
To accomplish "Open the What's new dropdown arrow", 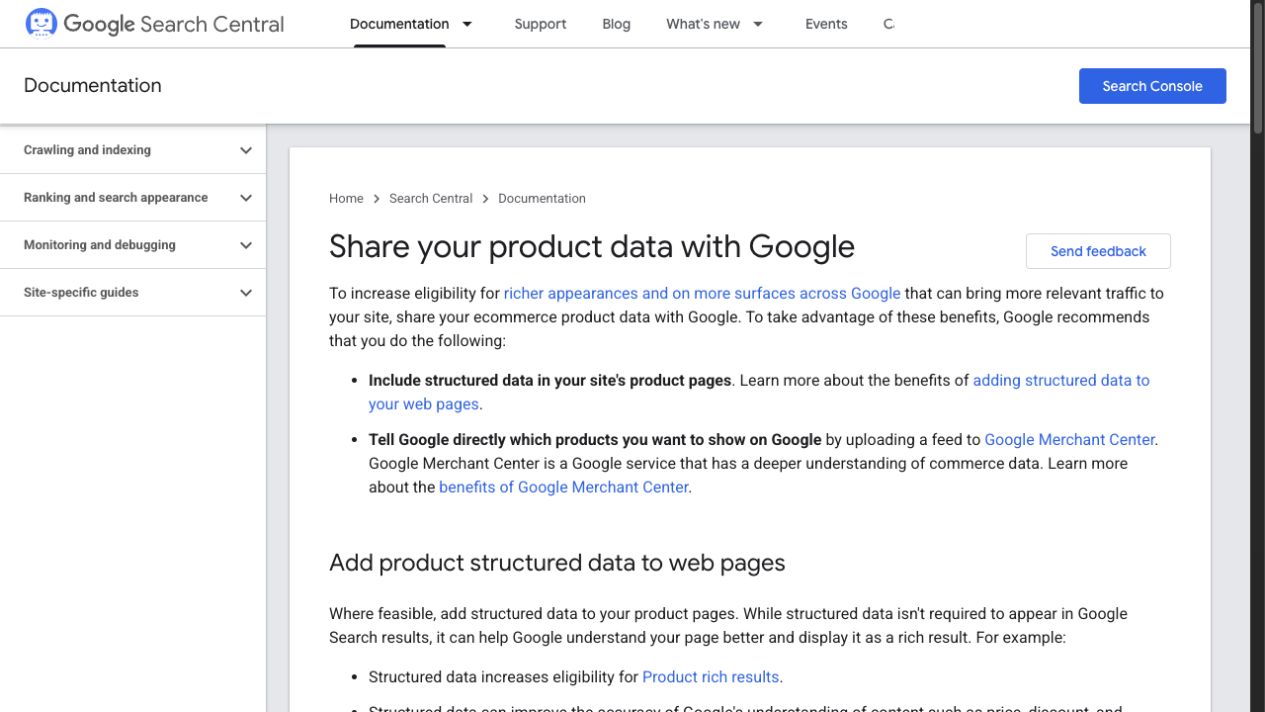I will click(758, 24).
